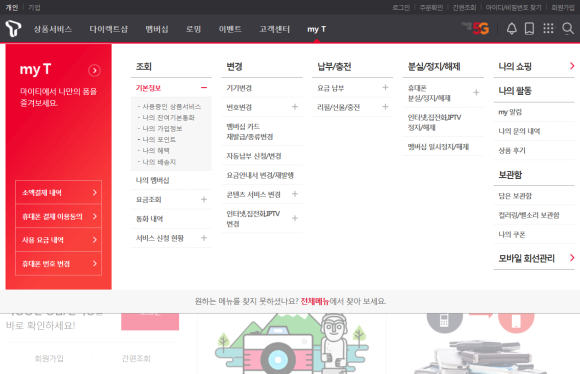The width and height of the screenshot is (580, 374).
Task: Open 컬러링/벨소리 보관함
Action: (x=529, y=215)
